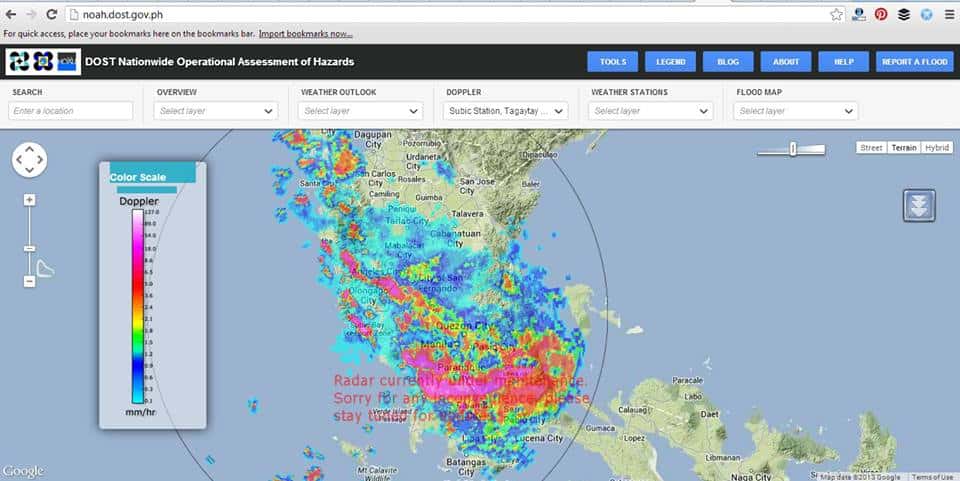Open the ABOUT page
The width and height of the screenshot is (960, 481).
(786, 61)
